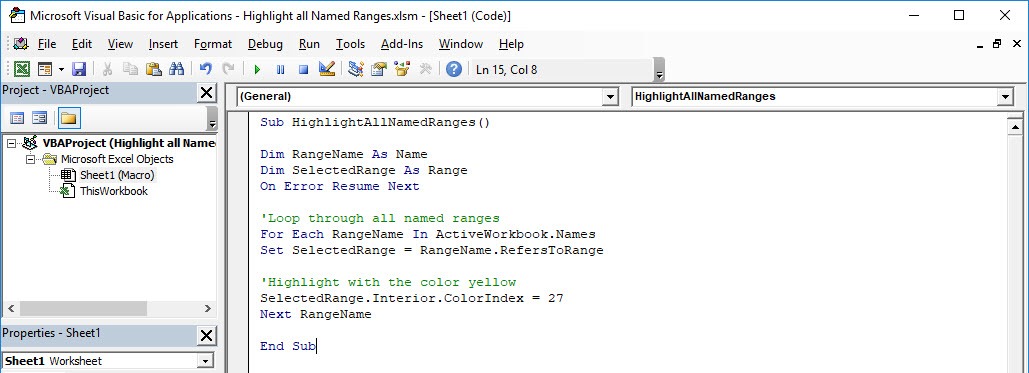Viewport: 1029px width, 373px height.
Task: Open Visual Basic Help question mark icon
Action: click(453, 69)
